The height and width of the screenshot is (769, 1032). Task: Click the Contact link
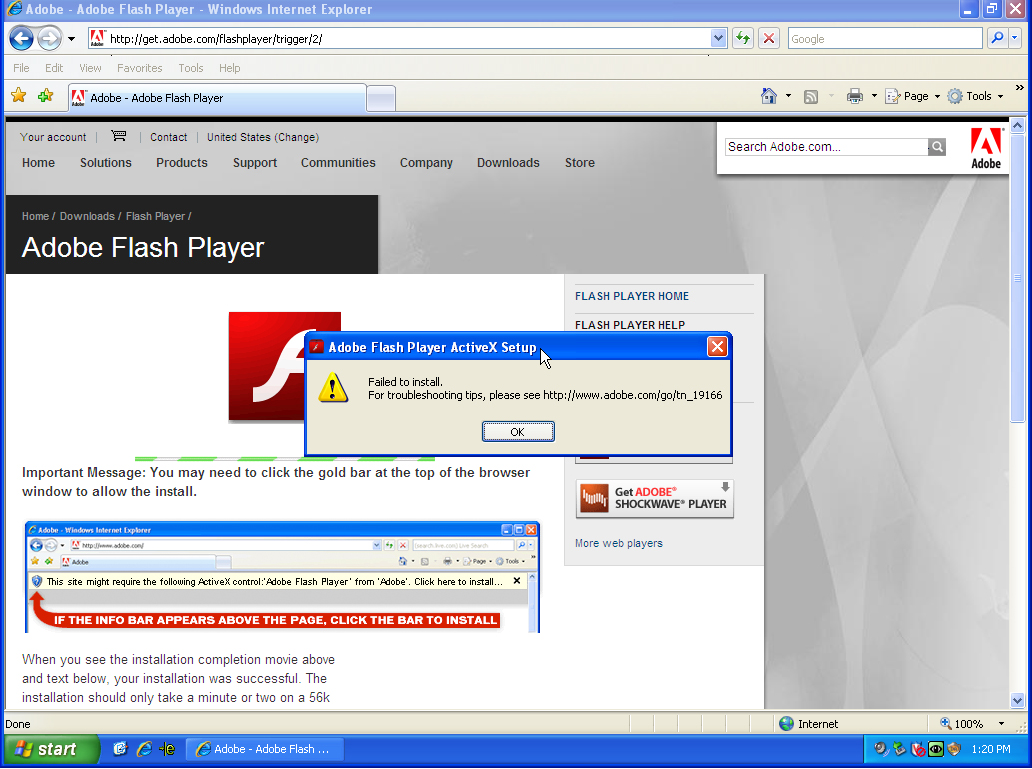coord(168,137)
